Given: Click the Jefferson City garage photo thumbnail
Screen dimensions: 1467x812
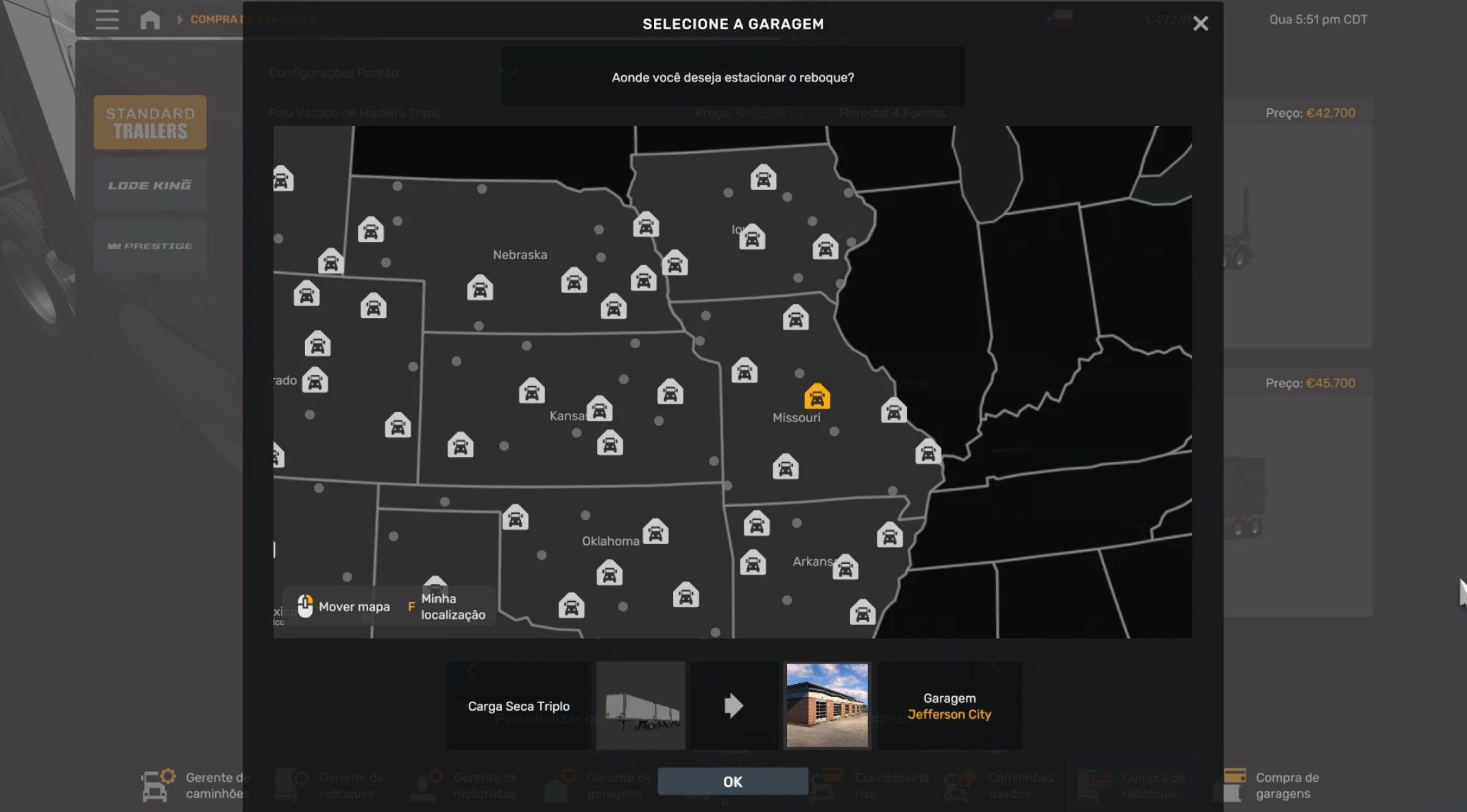Looking at the screenshot, I should 827,705.
